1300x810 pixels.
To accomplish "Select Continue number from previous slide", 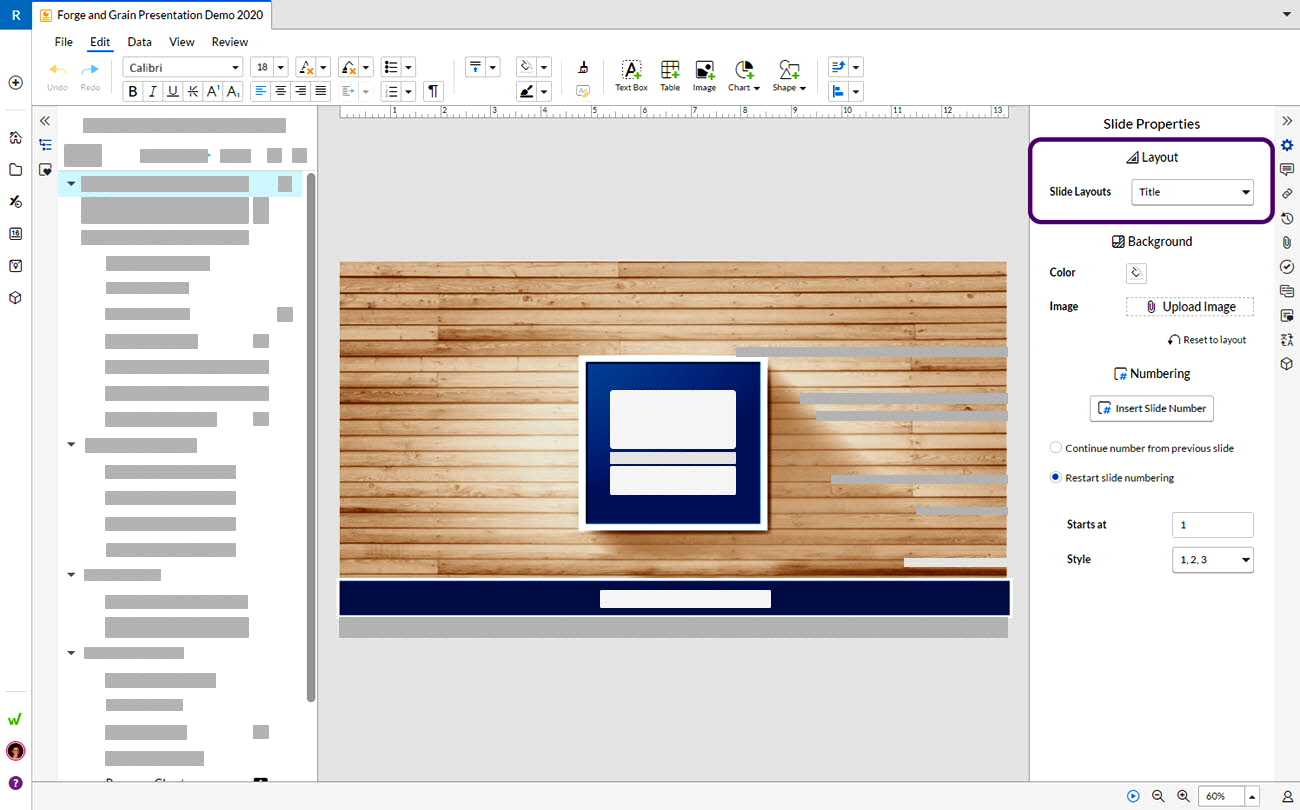I will coord(1141,448).
